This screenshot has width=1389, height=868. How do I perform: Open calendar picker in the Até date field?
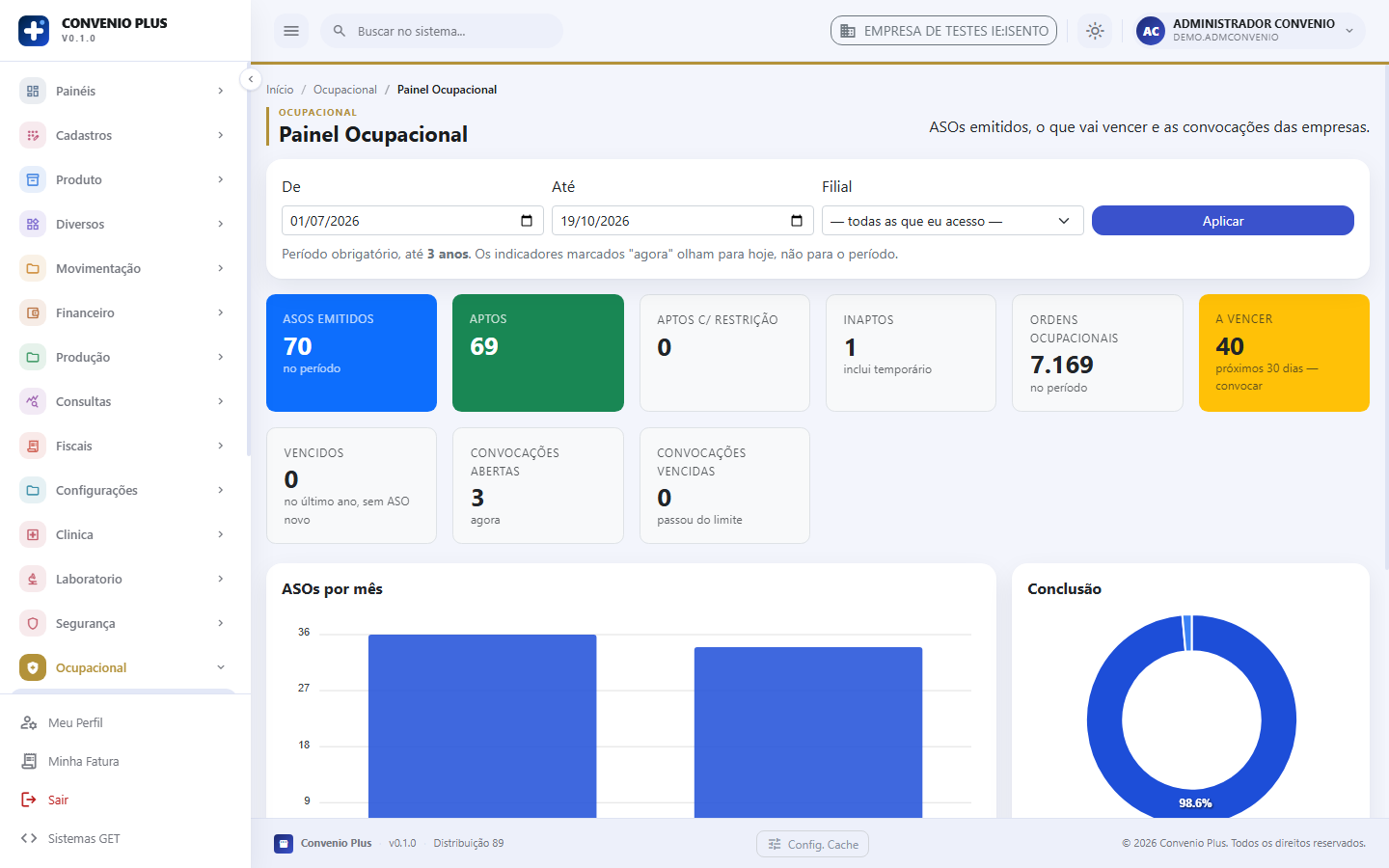pos(797,221)
